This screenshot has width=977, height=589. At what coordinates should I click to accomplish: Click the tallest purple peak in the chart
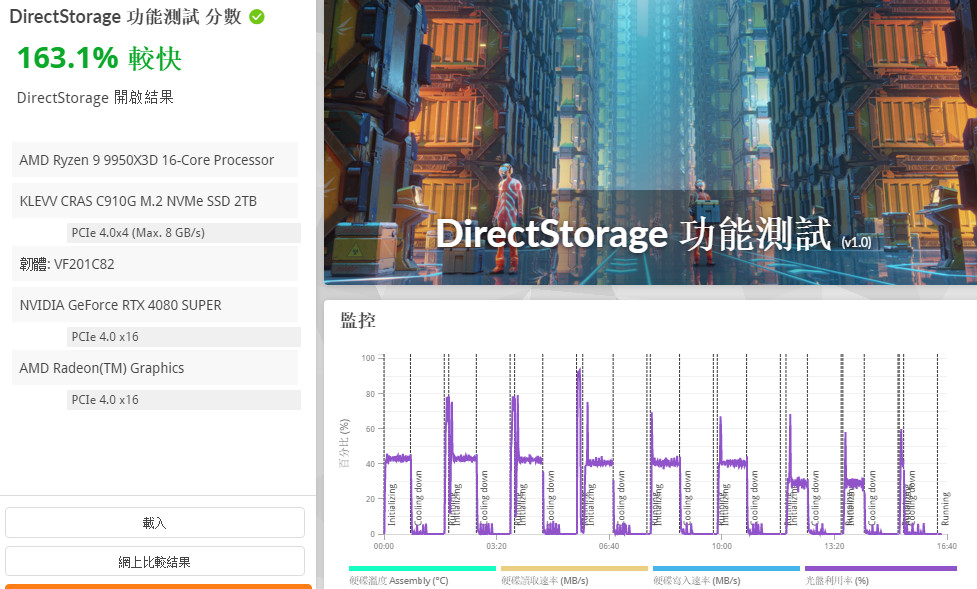point(579,372)
